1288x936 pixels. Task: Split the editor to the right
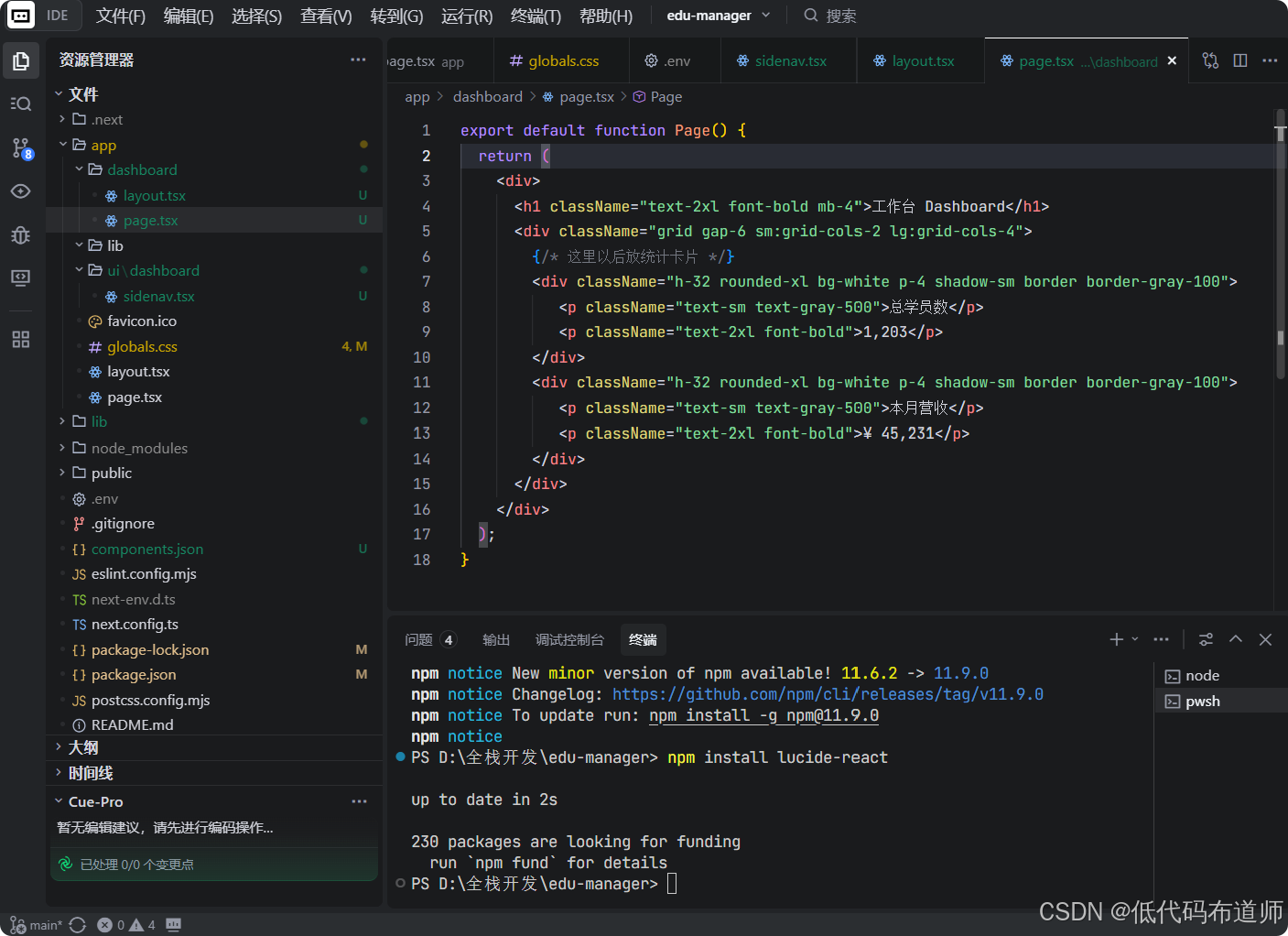(1240, 60)
